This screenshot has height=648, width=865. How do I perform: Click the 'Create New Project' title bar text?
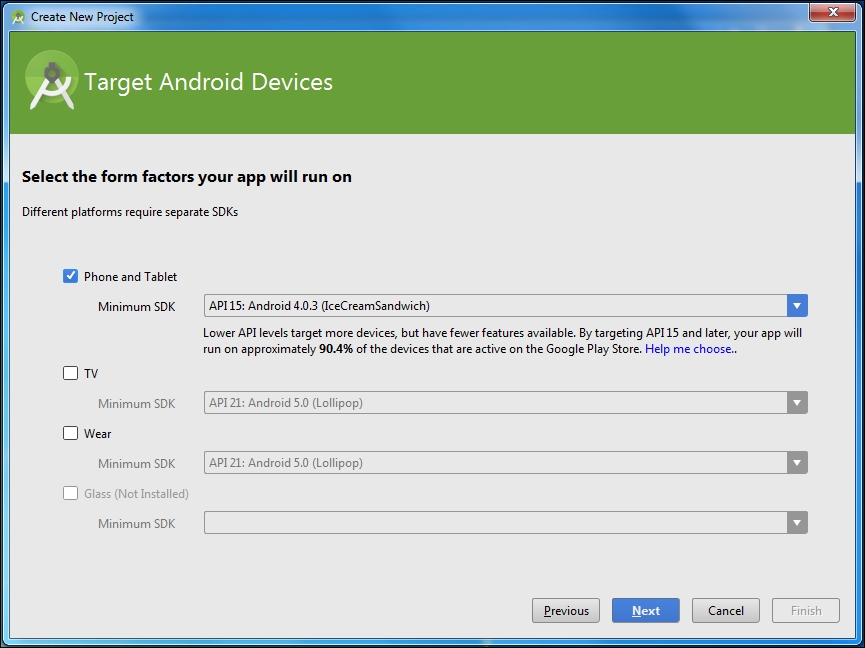coord(82,17)
